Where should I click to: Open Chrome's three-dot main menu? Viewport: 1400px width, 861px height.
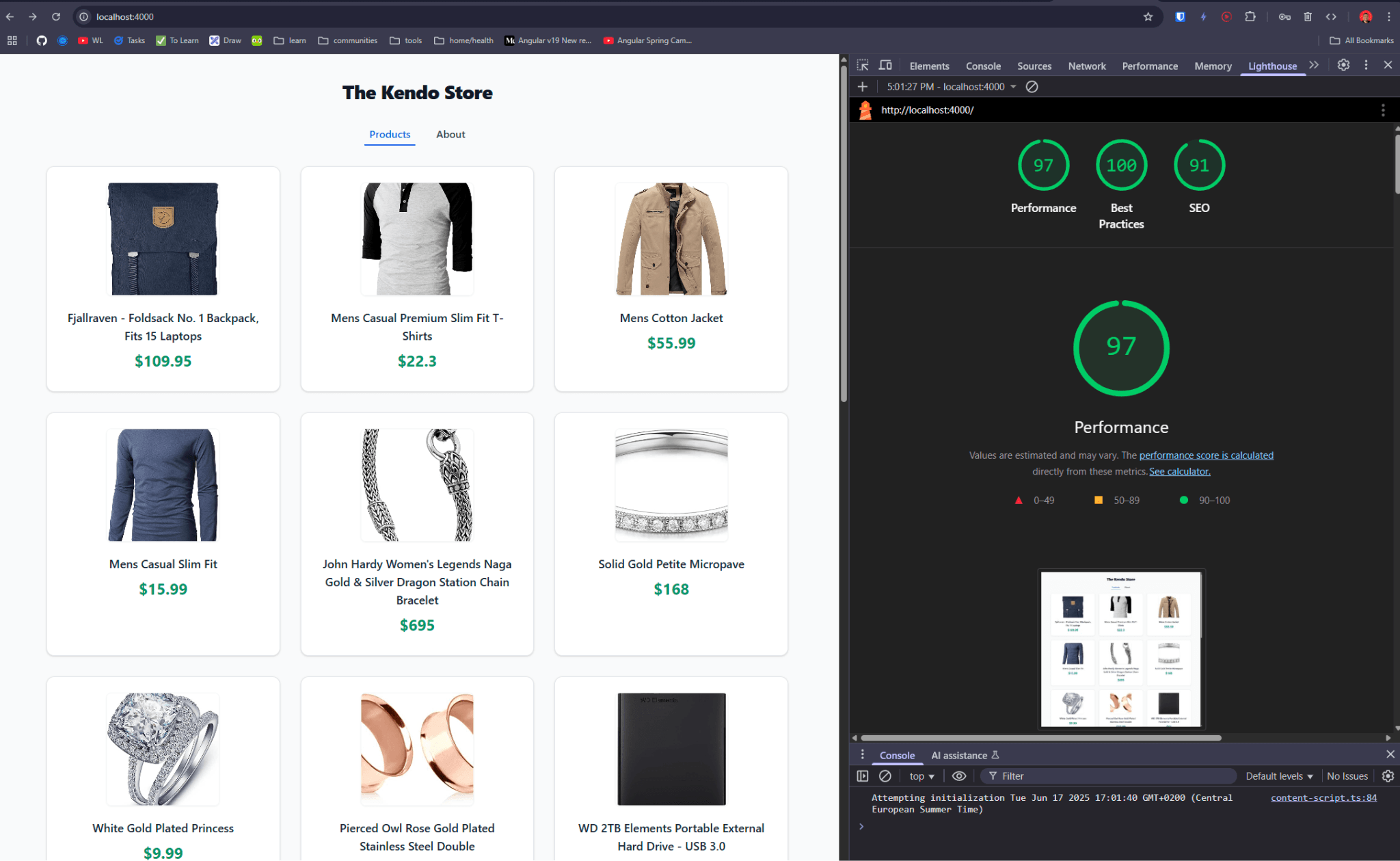click(x=1389, y=16)
